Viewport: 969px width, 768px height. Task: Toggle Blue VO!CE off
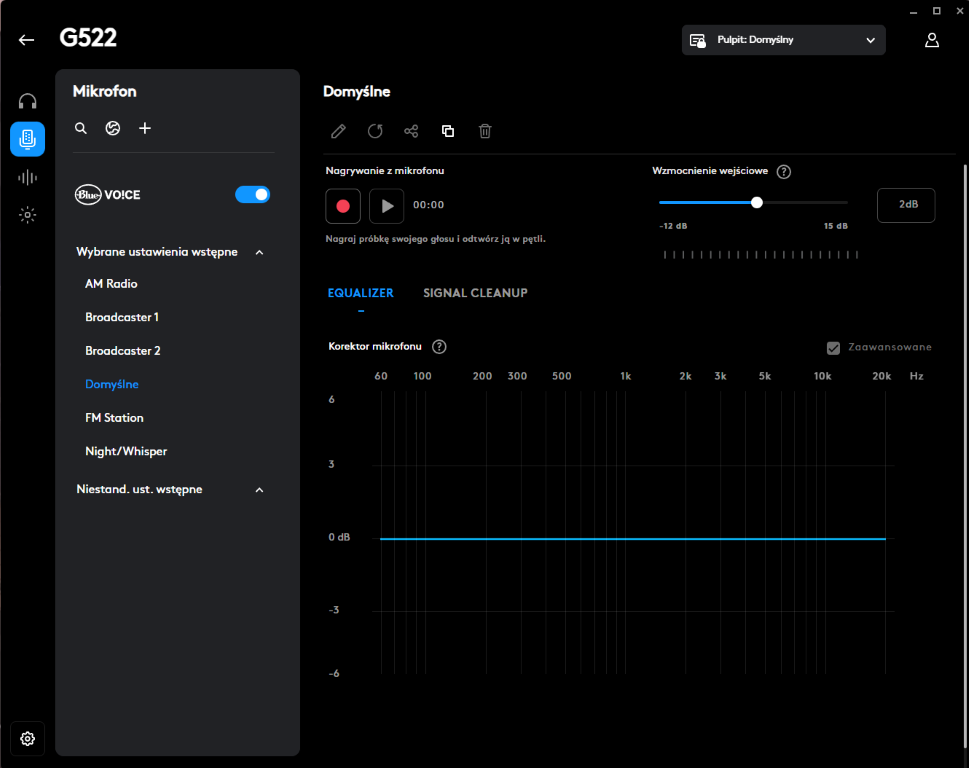252,194
